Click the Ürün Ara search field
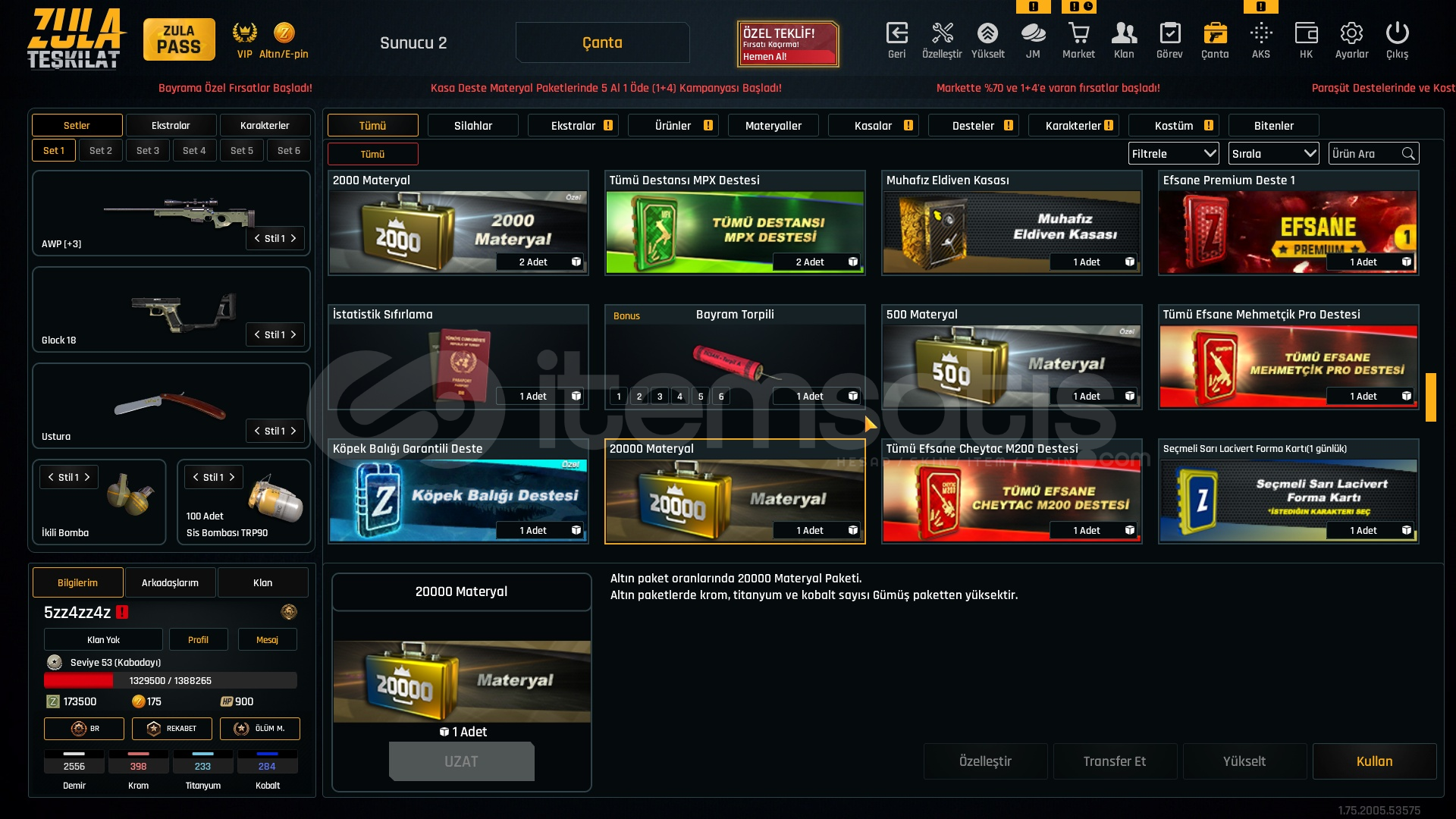 point(1374,153)
